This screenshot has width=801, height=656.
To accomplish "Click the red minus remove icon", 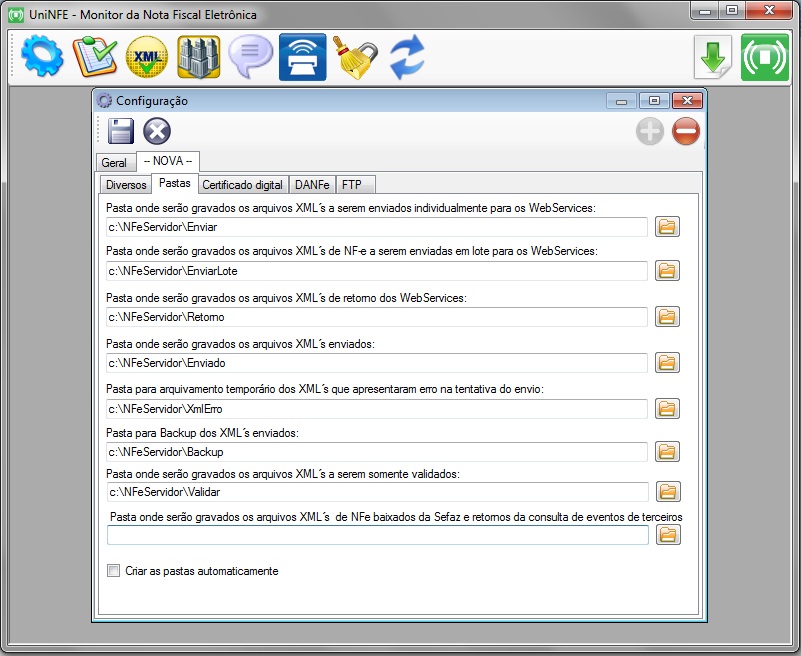I will tap(686, 131).
